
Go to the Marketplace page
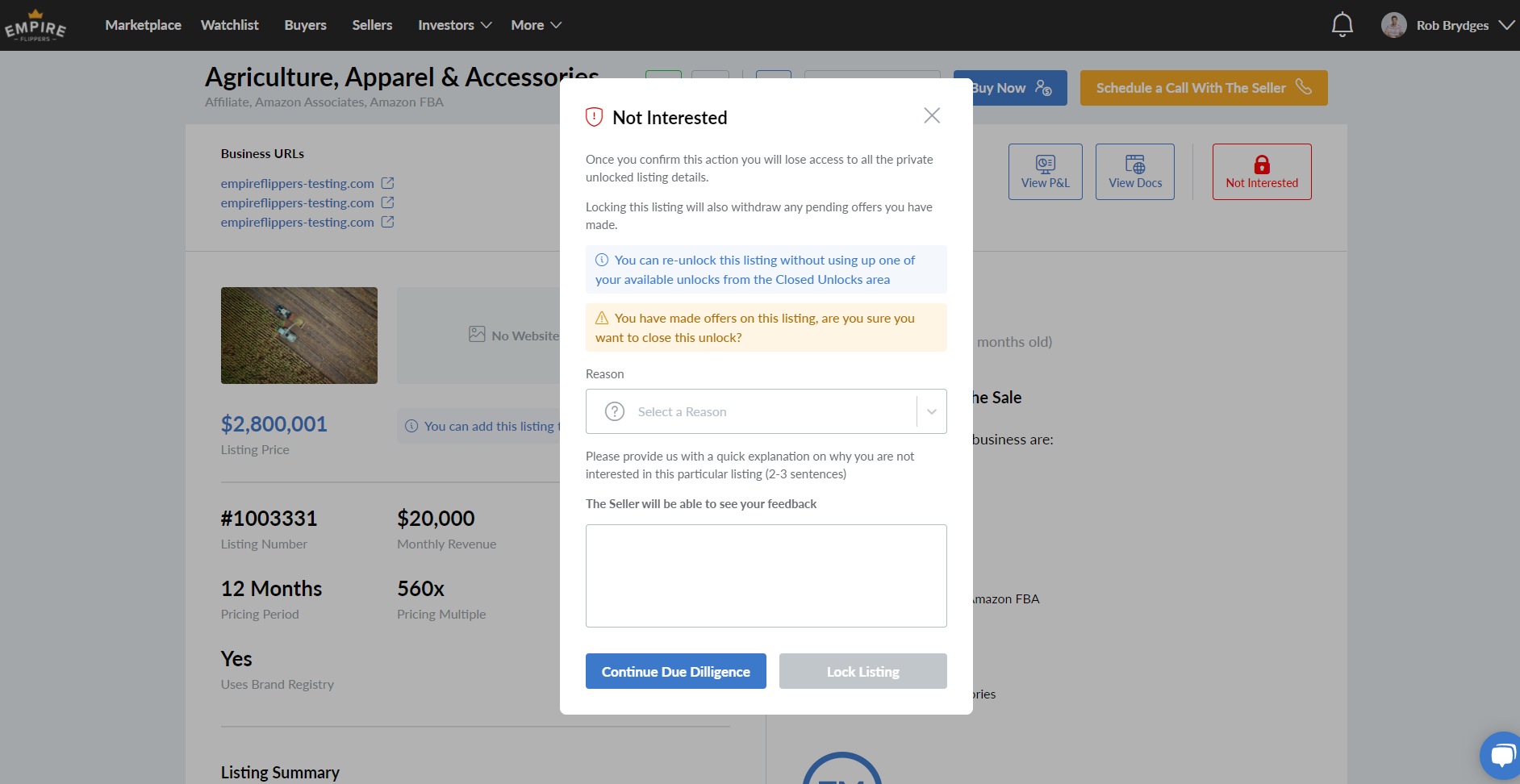[143, 25]
